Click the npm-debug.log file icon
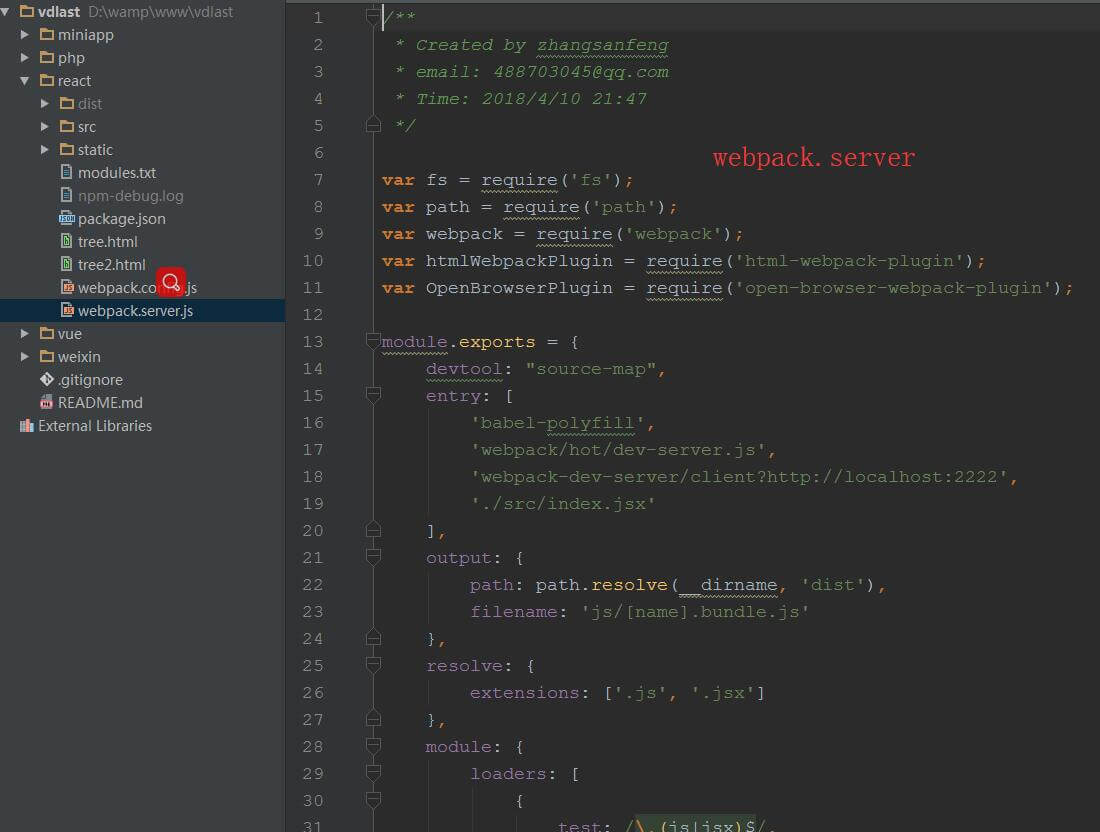 (67, 196)
